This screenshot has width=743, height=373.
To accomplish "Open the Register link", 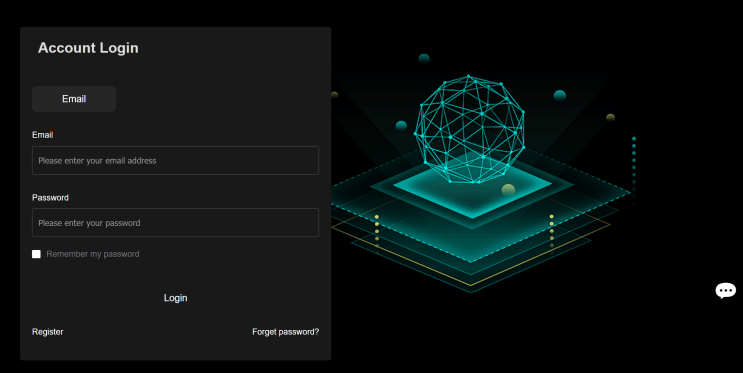I will coord(47,332).
